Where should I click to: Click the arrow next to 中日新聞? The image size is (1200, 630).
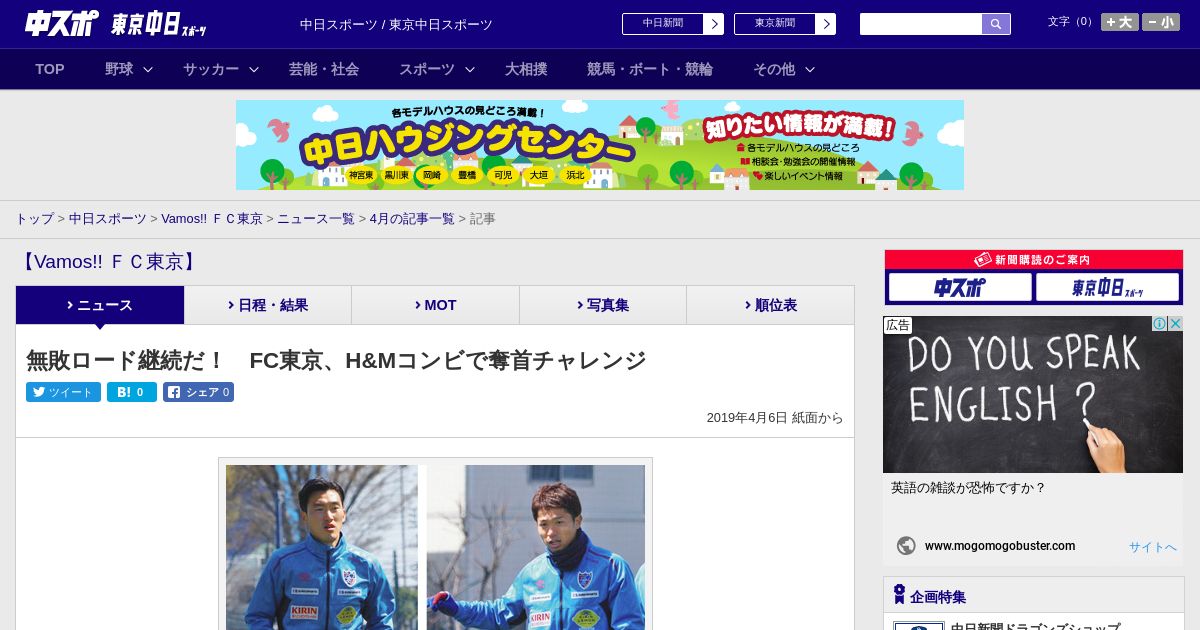click(713, 24)
